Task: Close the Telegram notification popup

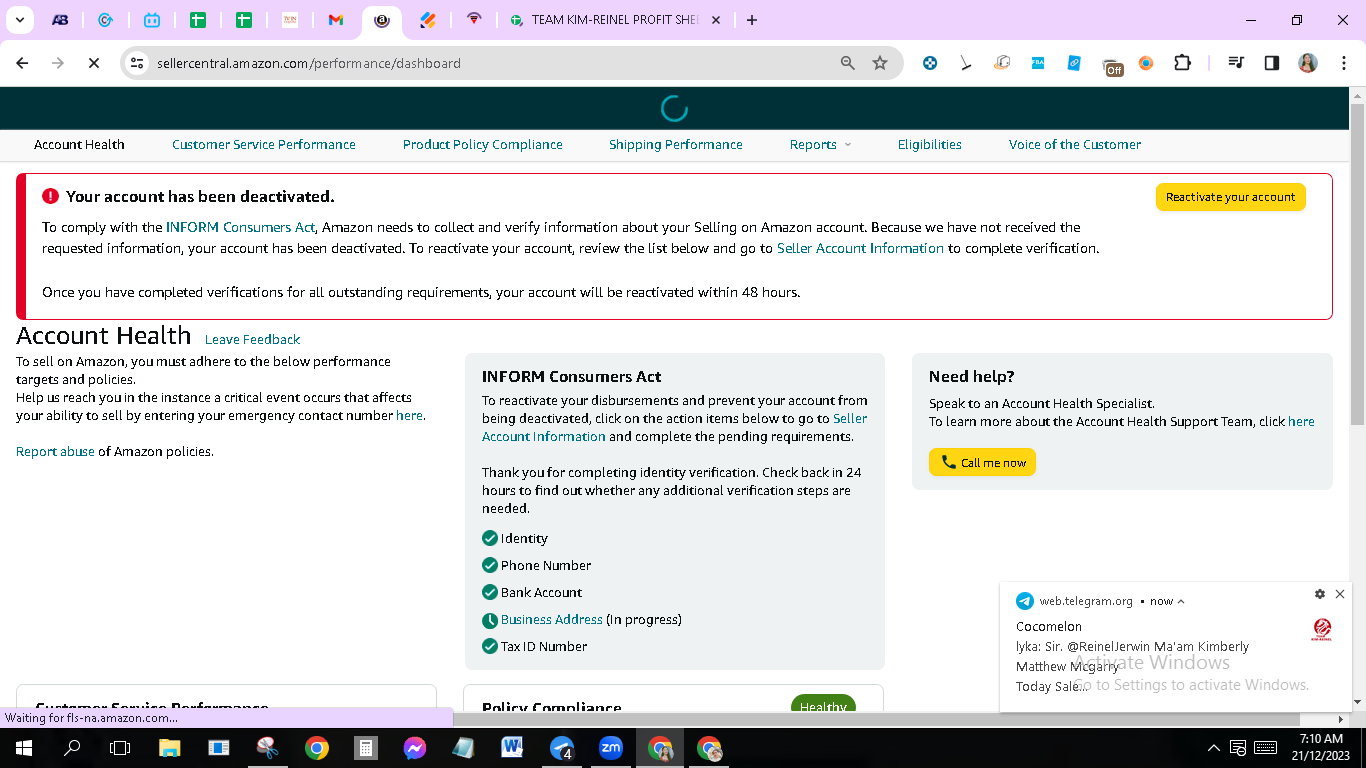Action: (x=1340, y=594)
